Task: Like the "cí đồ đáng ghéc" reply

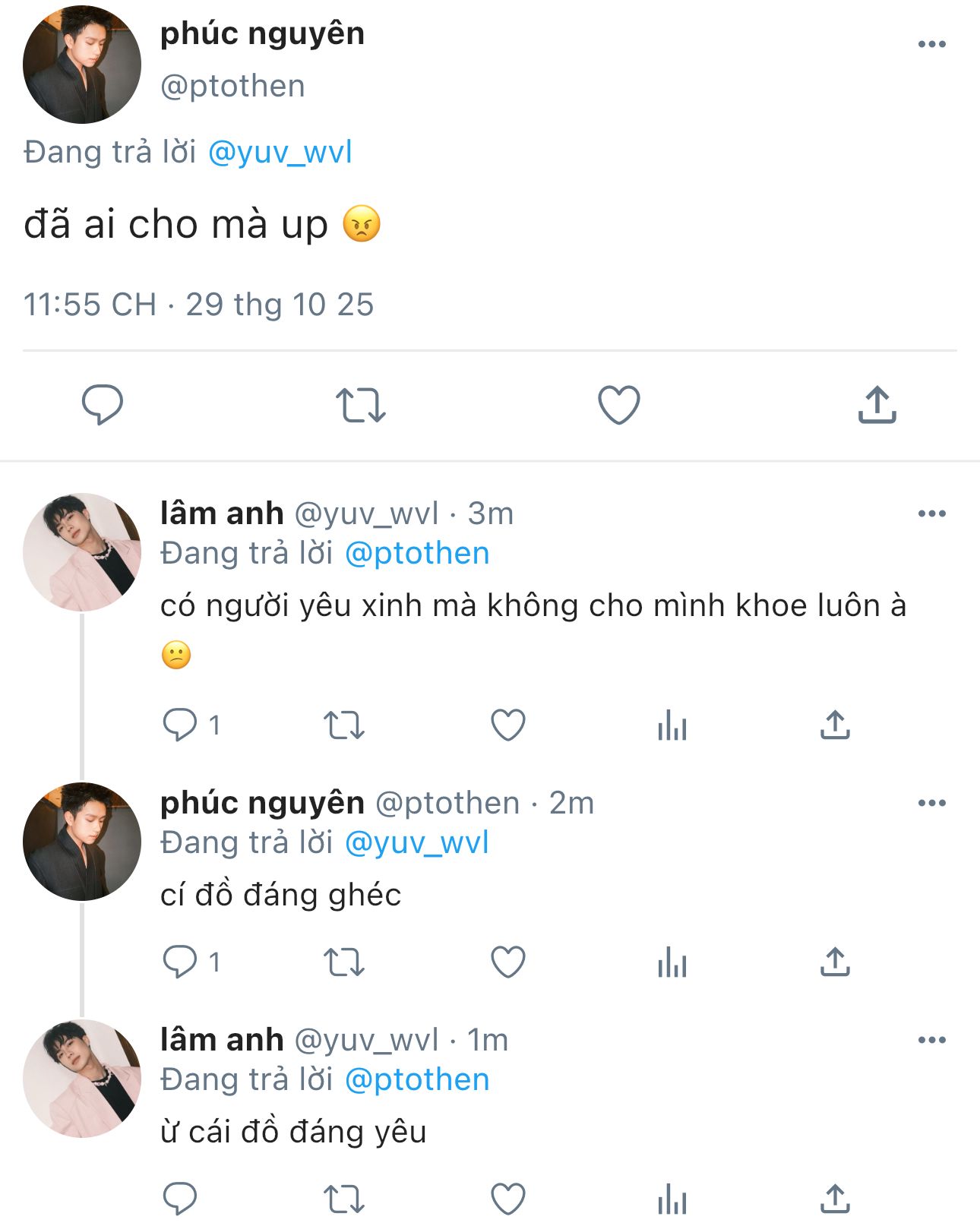Action: click(x=508, y=962)
